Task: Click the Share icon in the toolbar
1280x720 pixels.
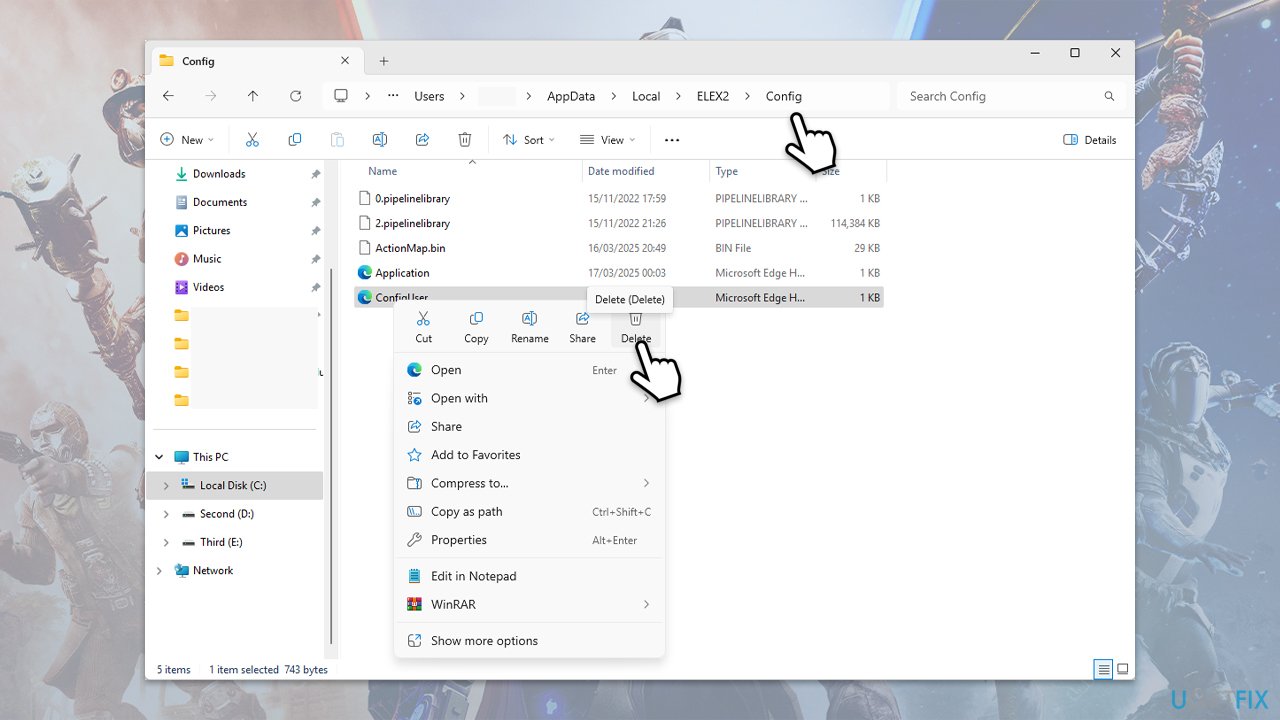Action: click(422, 139)
